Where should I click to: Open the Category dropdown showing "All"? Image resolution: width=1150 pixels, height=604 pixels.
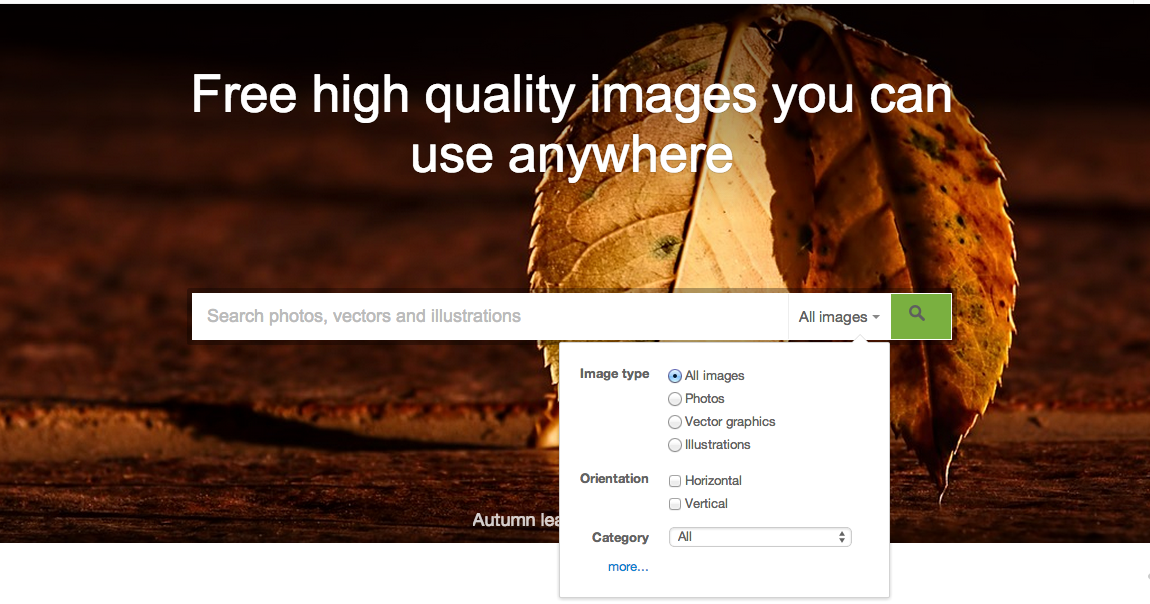tap(760, 536)
